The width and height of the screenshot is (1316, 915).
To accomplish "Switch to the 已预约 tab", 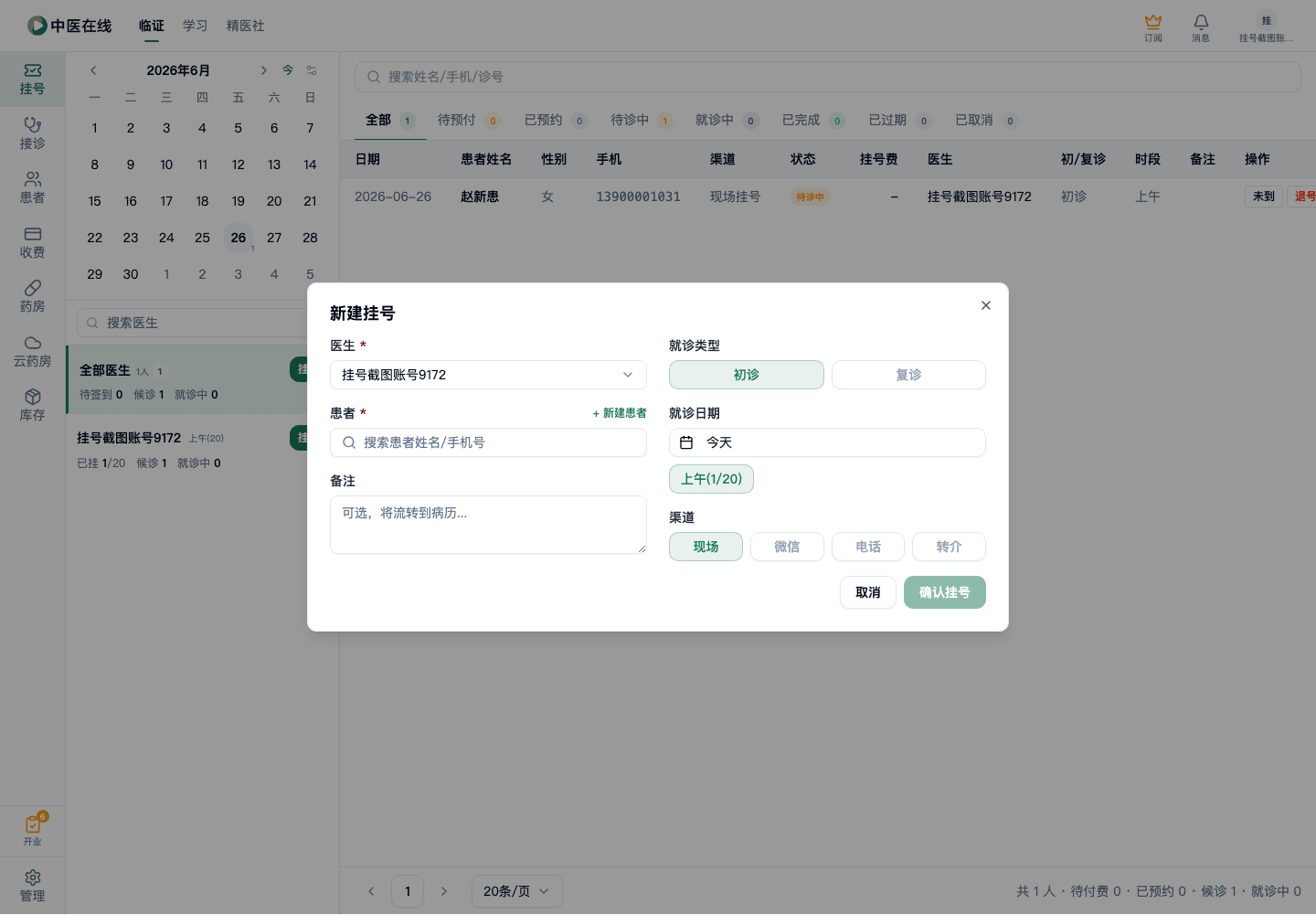I will (555, 121).
